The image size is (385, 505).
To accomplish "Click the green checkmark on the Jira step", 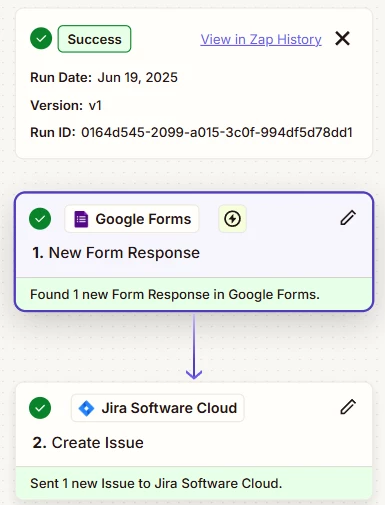I will [40, 408].
